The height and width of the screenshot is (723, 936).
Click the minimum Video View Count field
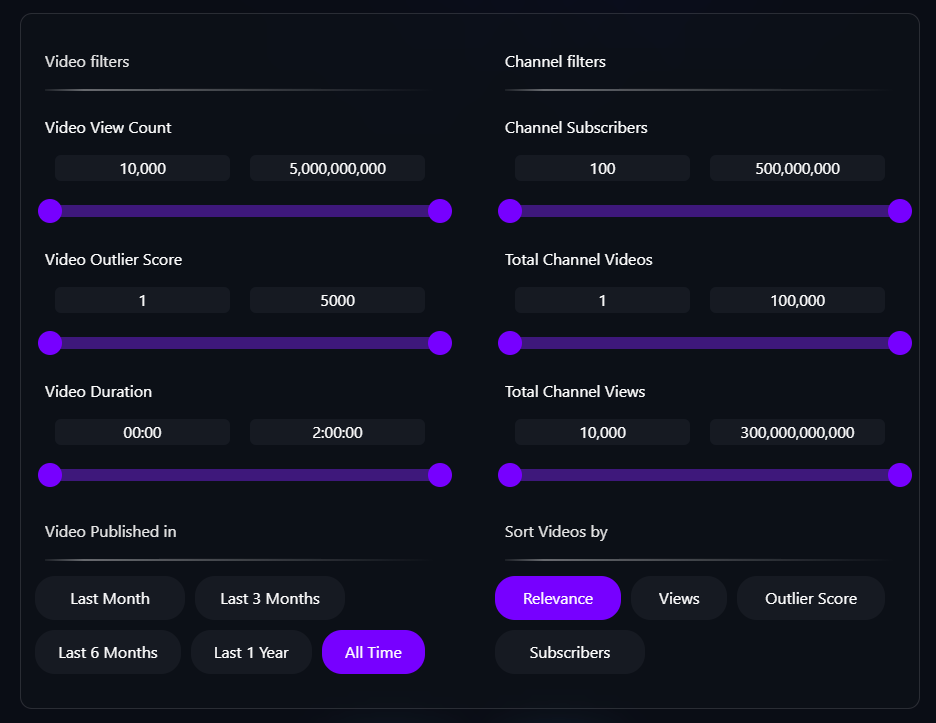coord(143,168)
